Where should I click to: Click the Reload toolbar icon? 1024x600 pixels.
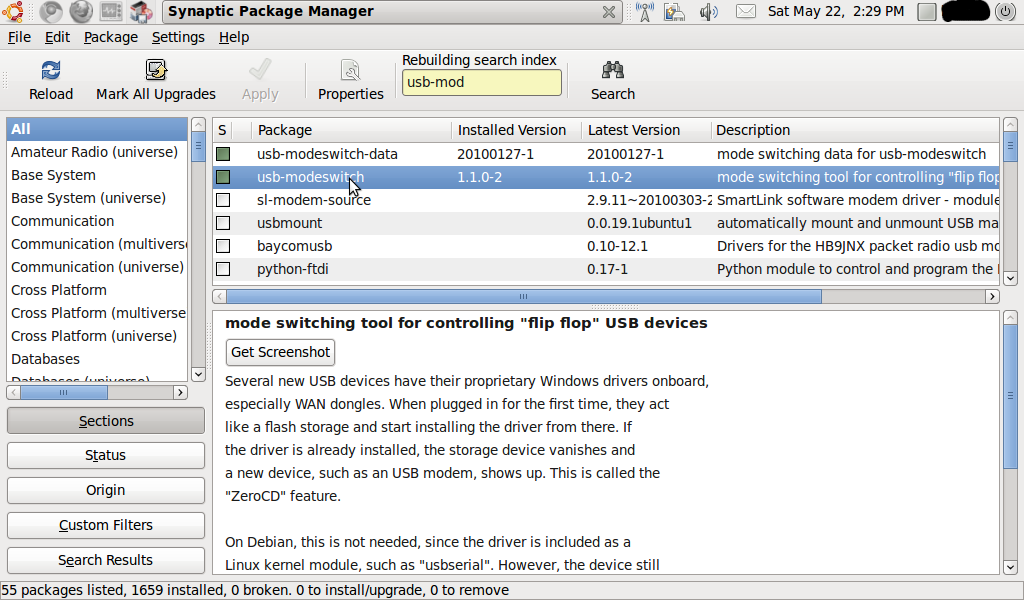[x=51, y=71]
